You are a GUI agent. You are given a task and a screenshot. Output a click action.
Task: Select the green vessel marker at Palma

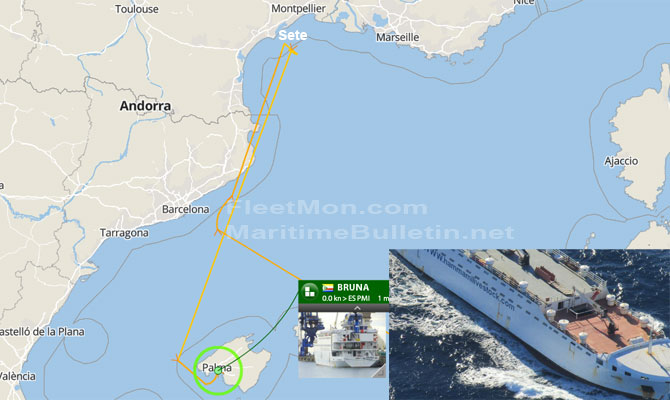click(x=218, y=371)
